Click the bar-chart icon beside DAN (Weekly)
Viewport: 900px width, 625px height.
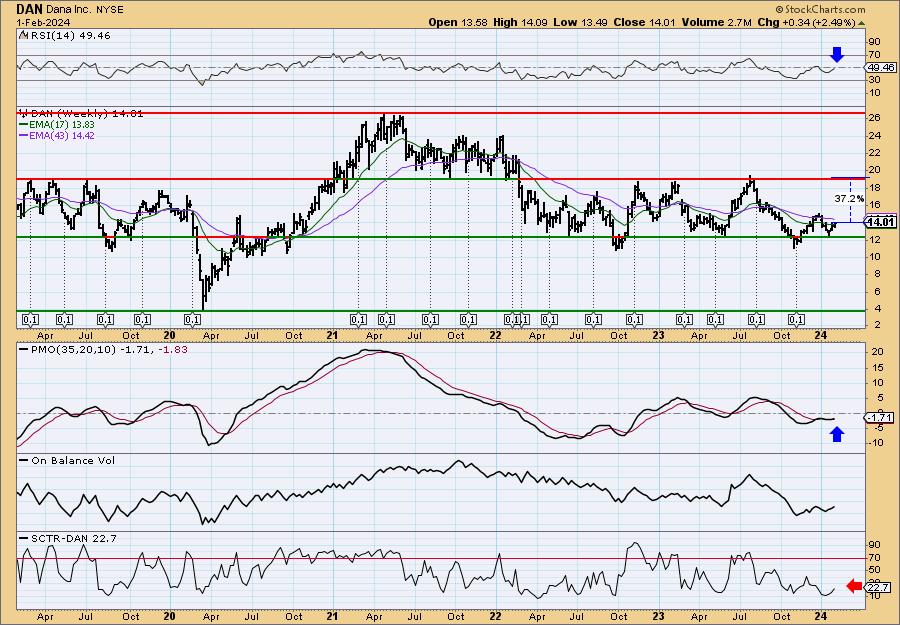[x=24, y=114]
